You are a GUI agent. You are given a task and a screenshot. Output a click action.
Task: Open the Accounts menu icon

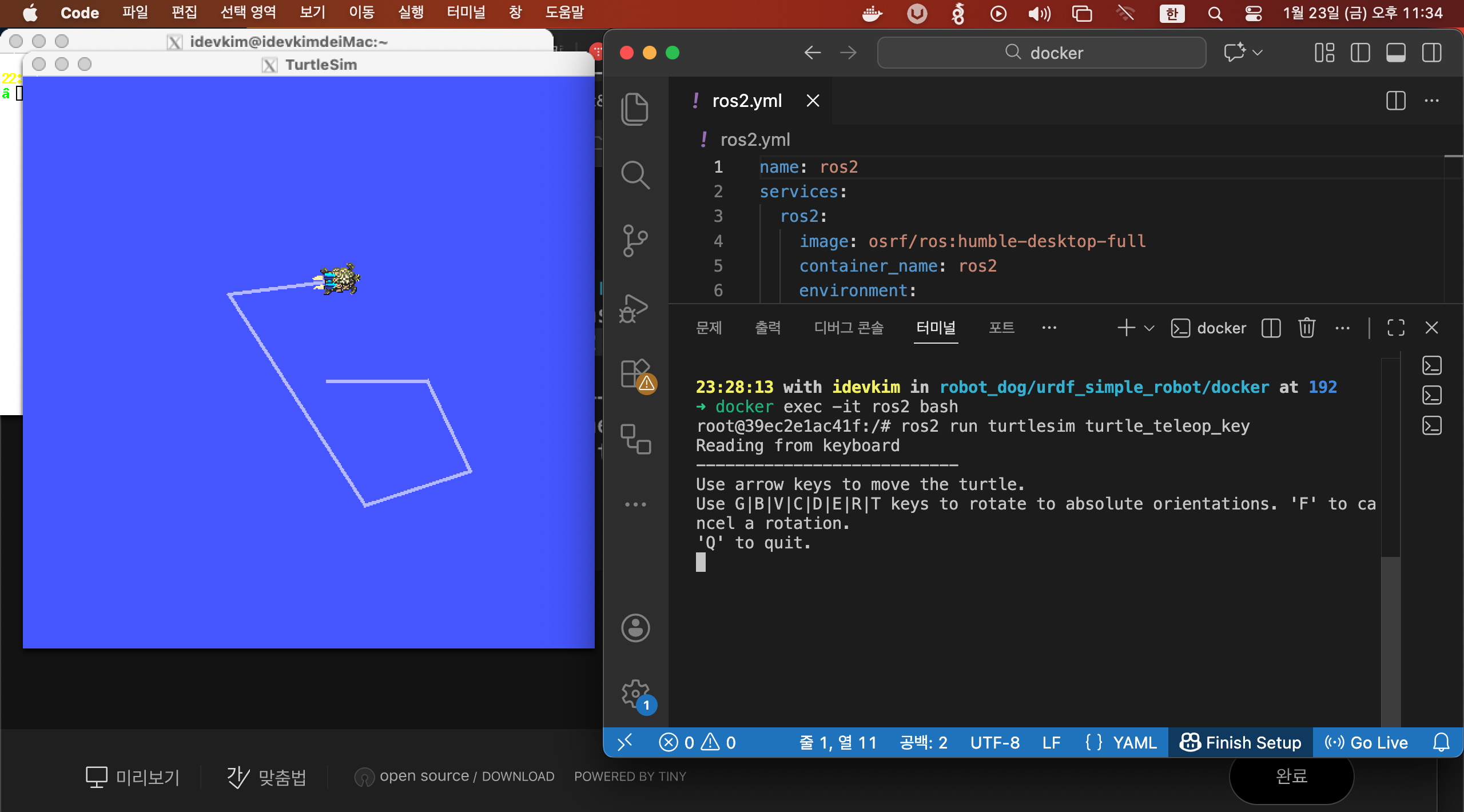pyautogui.click(x=635, y=628)
